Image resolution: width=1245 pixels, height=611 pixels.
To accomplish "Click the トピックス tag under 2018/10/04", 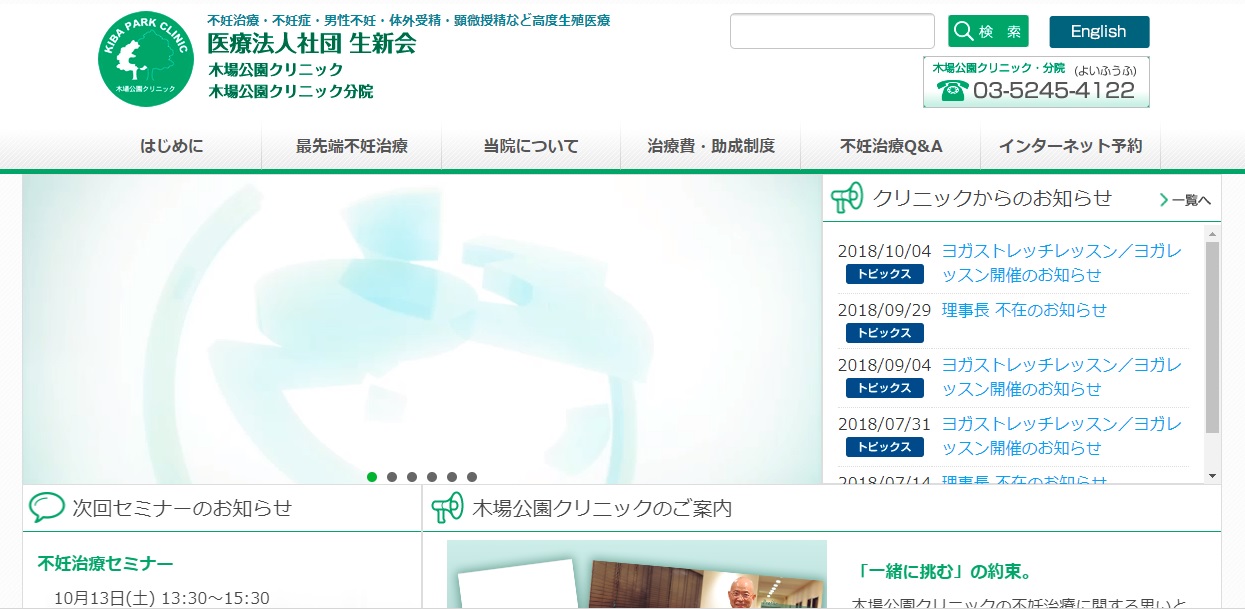I will pos(884,274).
